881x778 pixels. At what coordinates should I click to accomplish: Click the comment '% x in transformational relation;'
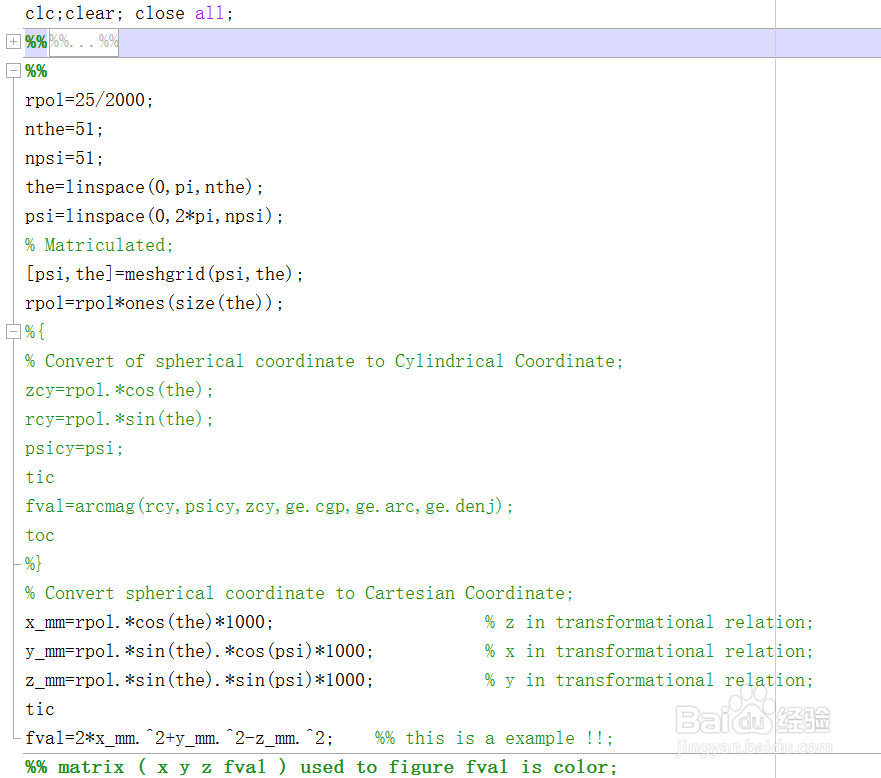click(x=649, y=651)
